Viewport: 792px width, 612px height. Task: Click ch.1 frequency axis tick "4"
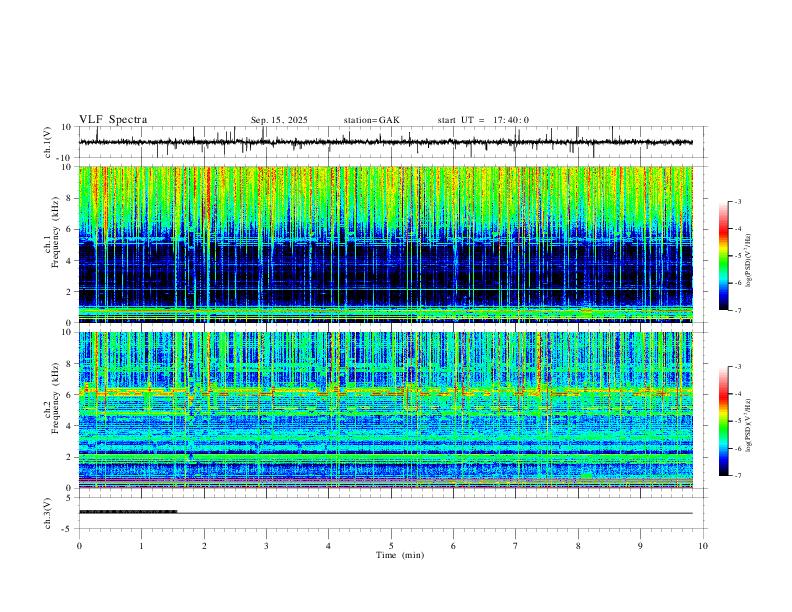tap(69, 261)
